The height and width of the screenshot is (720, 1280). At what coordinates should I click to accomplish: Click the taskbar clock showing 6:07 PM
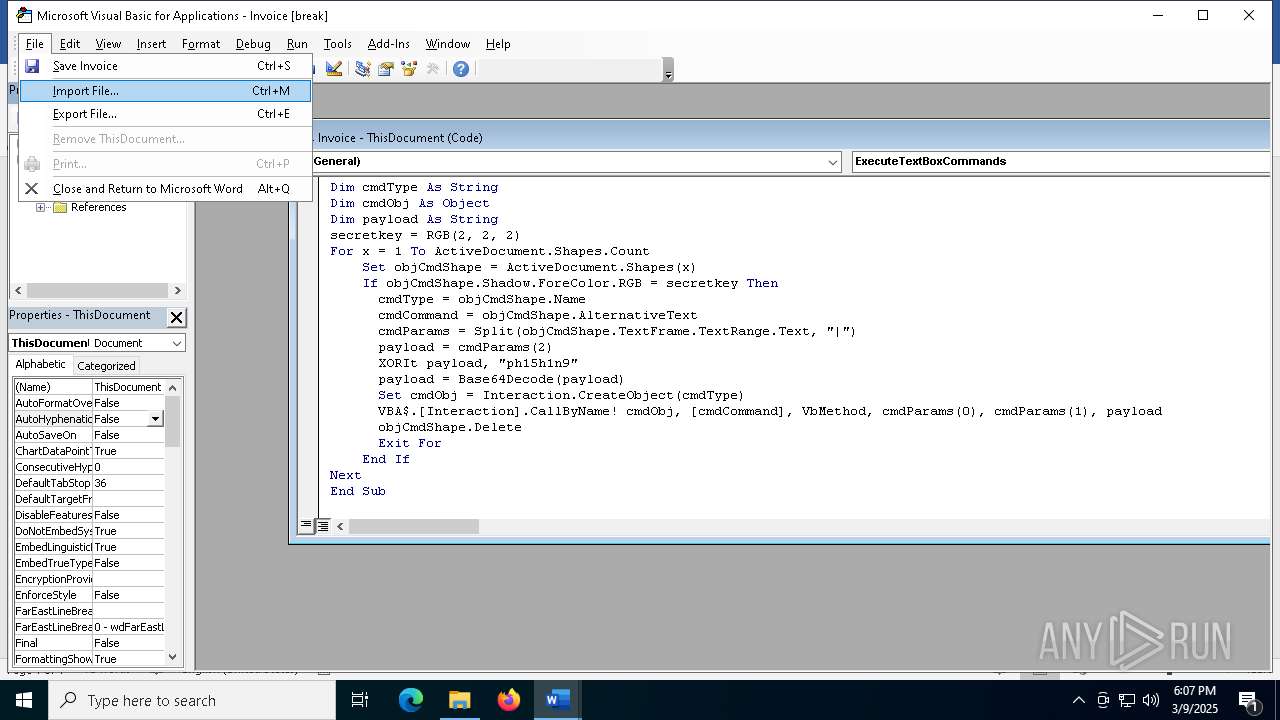tap(1194, 699)
